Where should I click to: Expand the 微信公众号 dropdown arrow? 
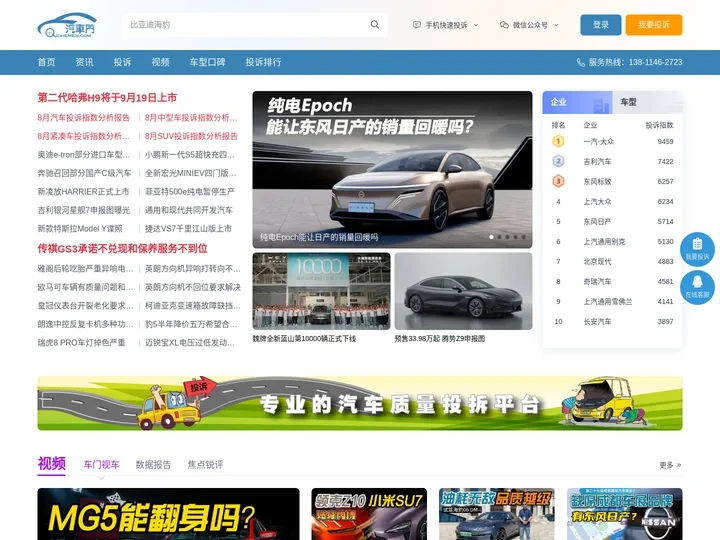point(556,25)
